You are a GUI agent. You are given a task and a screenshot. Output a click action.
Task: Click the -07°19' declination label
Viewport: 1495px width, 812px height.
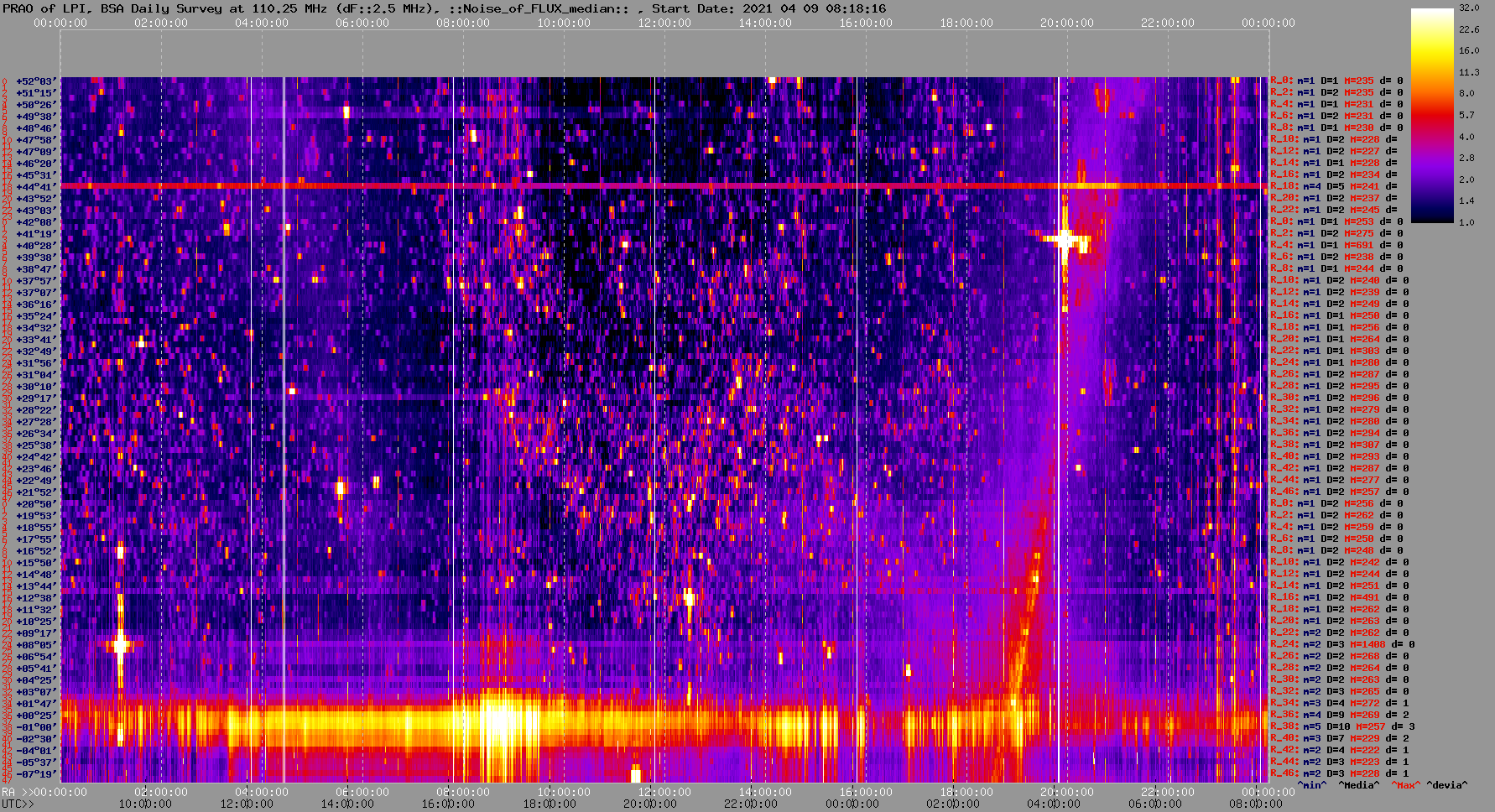tap(37, 774)
